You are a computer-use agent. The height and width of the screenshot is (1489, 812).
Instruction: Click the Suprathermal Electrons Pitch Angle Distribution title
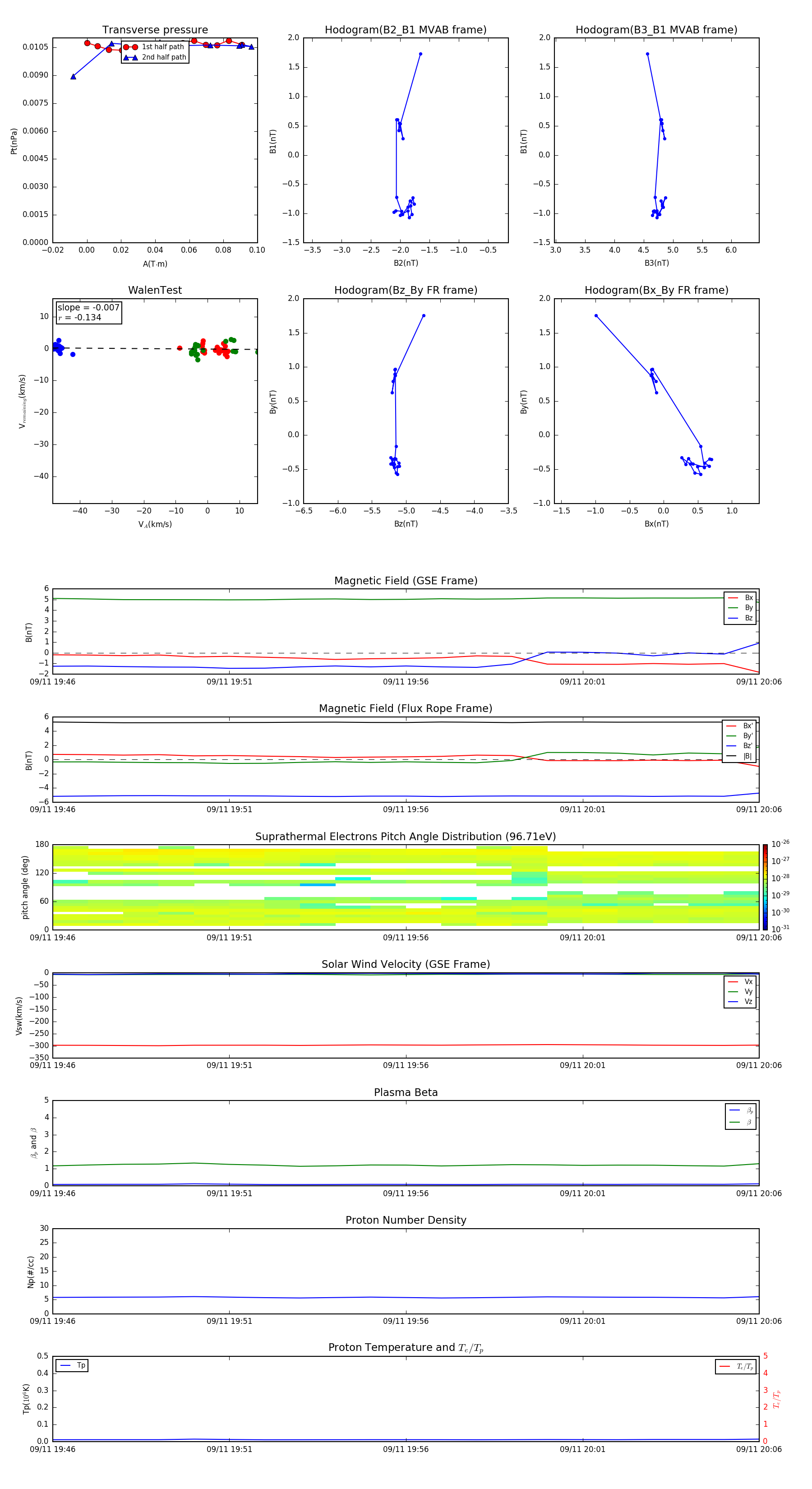[x=406, y=837]
